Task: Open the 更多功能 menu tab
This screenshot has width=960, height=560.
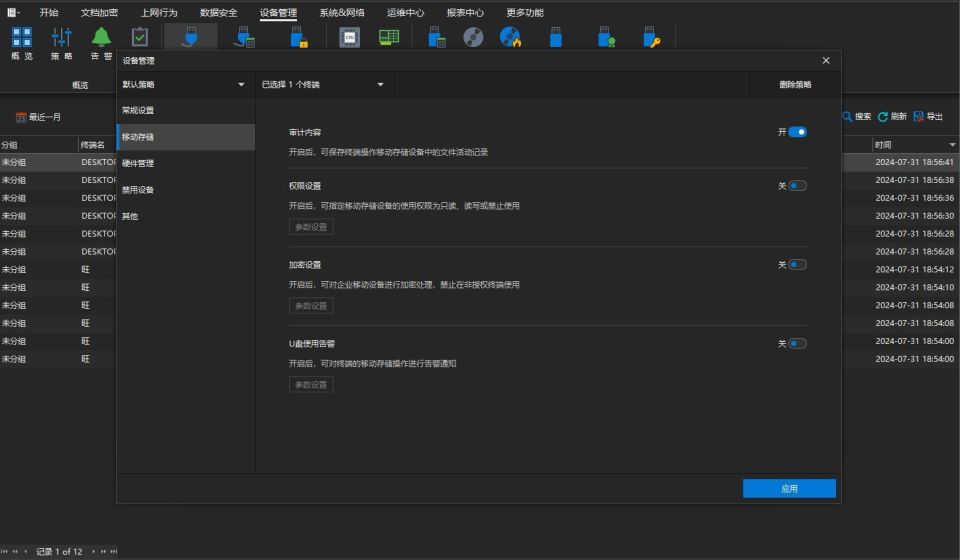Action: 525,12
